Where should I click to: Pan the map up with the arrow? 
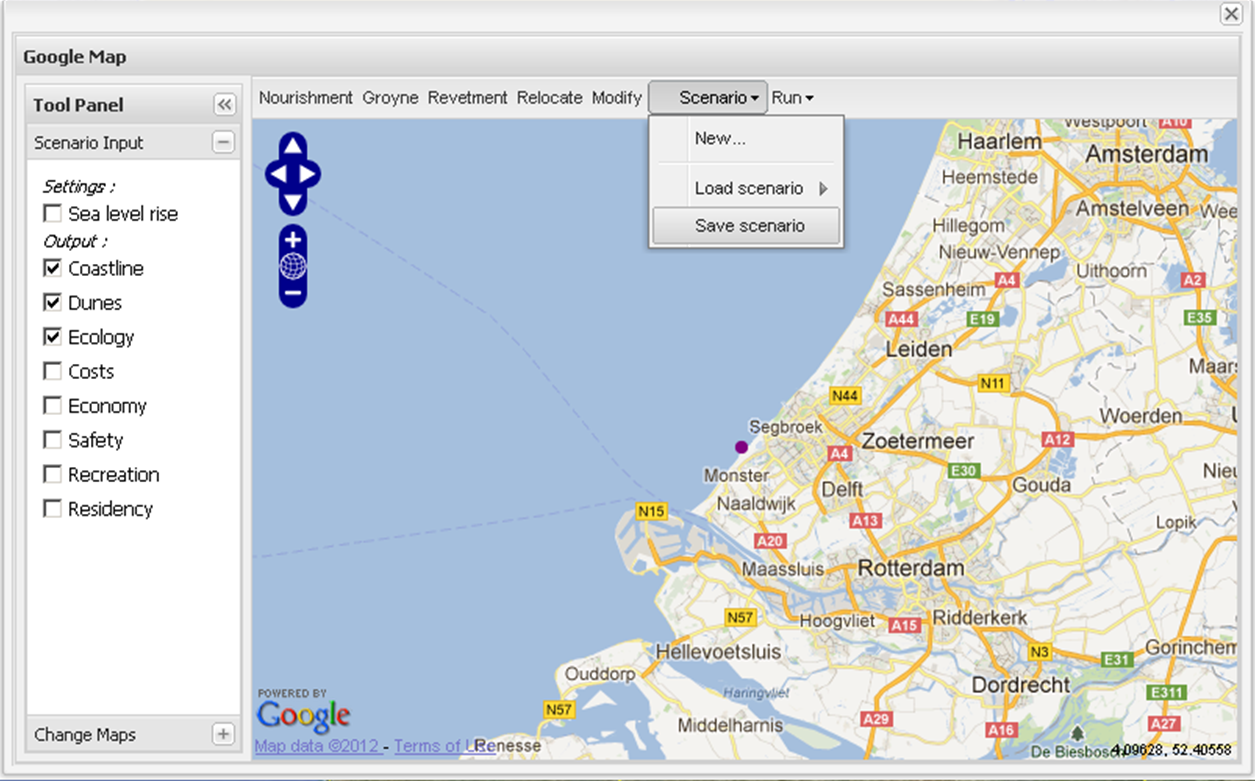coord(292,146)
